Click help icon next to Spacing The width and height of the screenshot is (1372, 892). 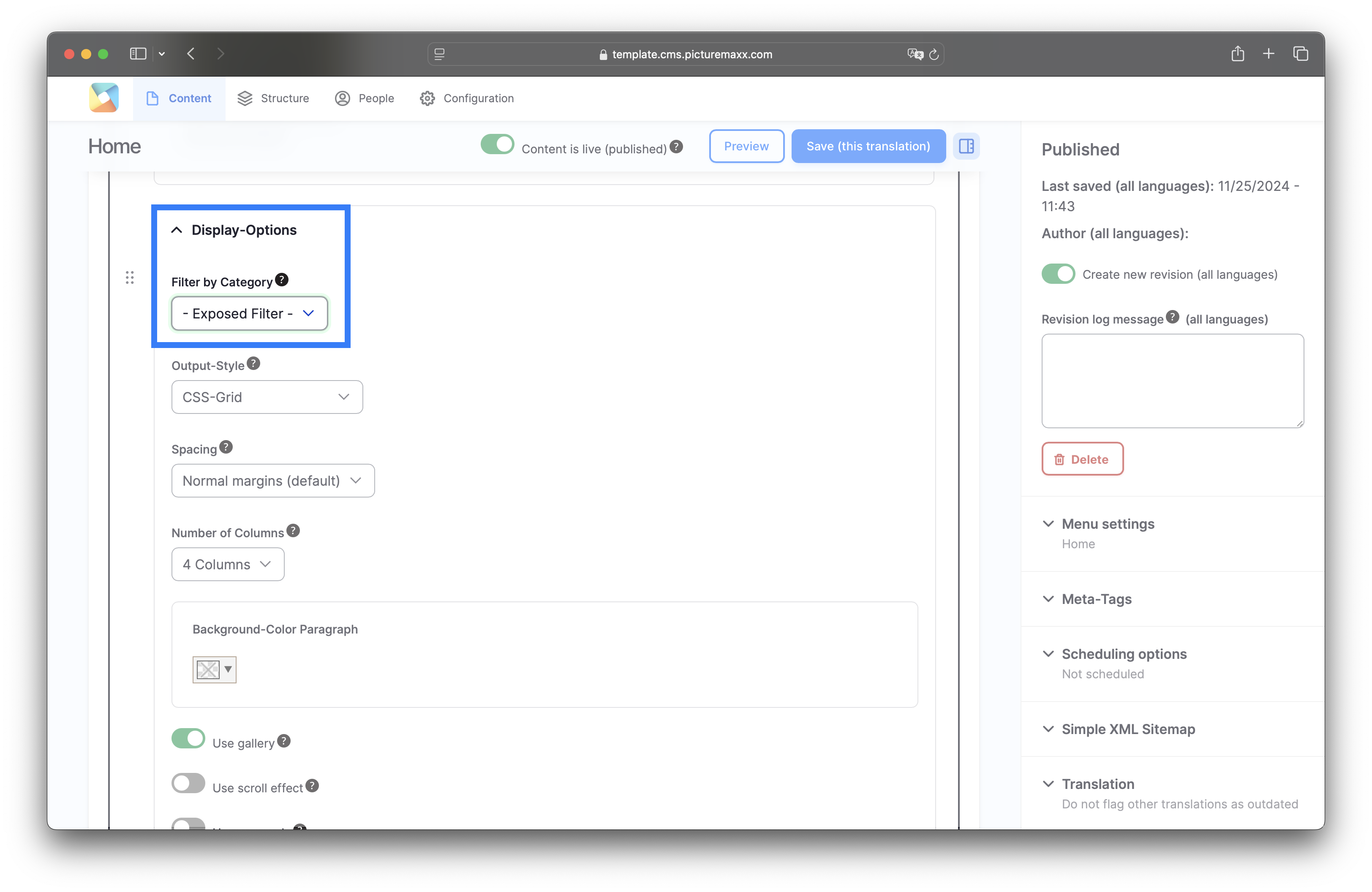226,446
